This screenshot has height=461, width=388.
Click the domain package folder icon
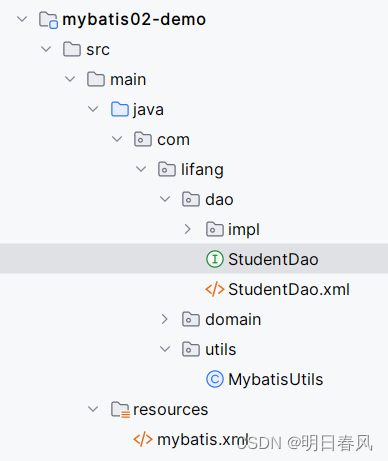(191, 319)
